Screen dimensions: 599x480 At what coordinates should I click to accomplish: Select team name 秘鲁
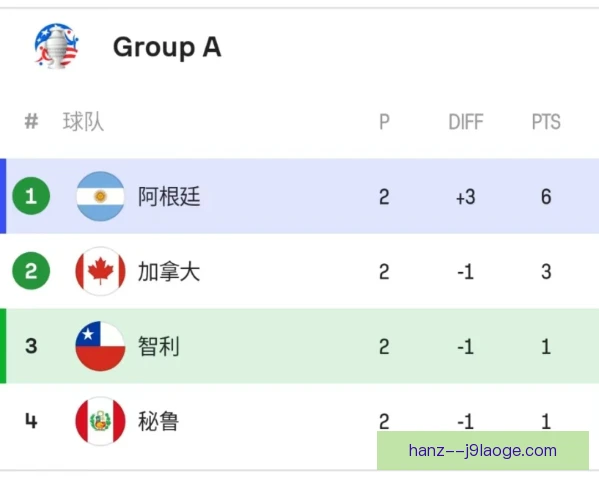(x=159, y=421)
